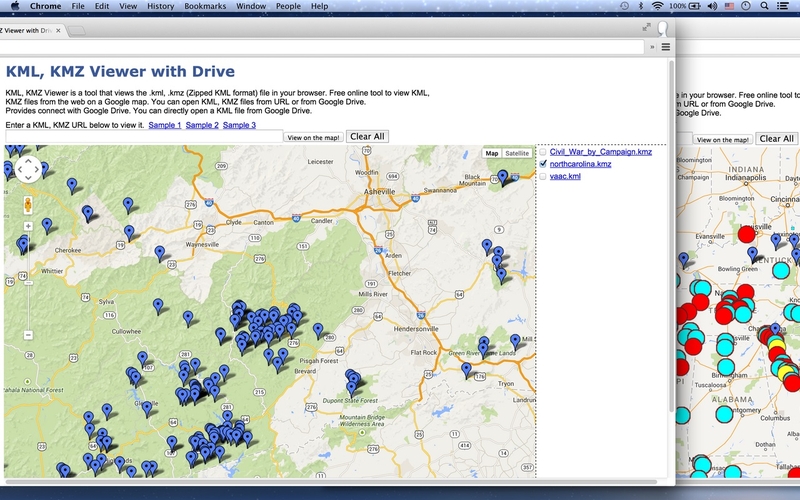Check the vaac.kml checkbox
This screenshot has width=800, height=500.
543,176
